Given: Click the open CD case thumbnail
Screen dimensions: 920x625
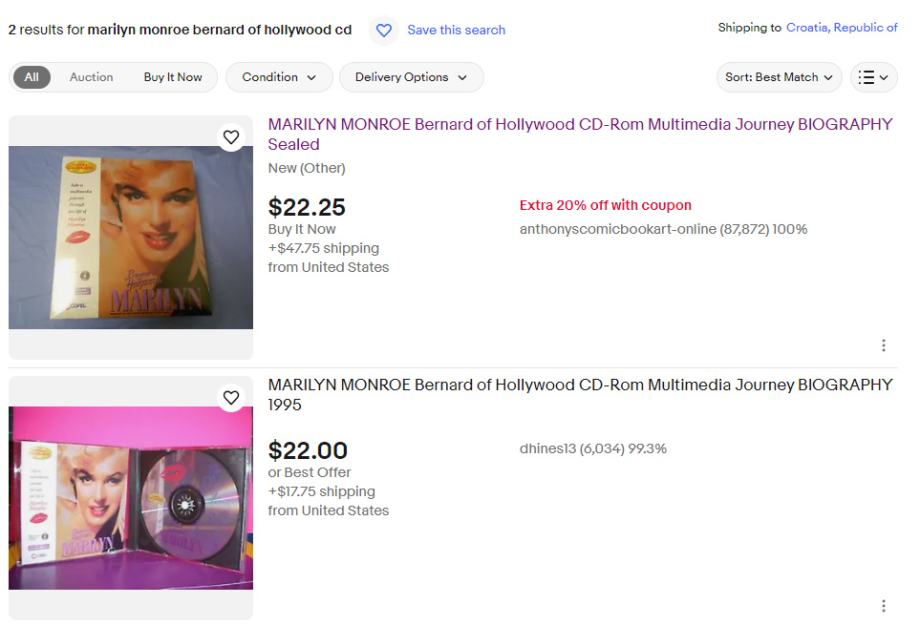Looking at the screenshot, I should coord(130,498).
